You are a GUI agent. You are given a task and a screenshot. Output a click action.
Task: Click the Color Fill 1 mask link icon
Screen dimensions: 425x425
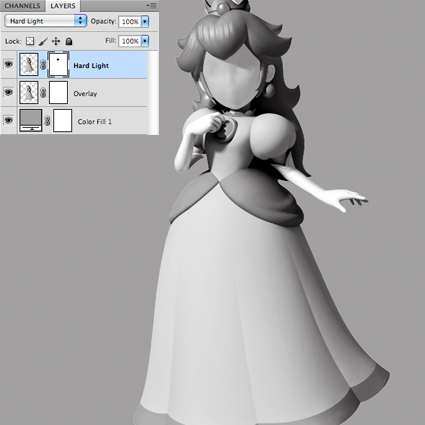[47, 121]
